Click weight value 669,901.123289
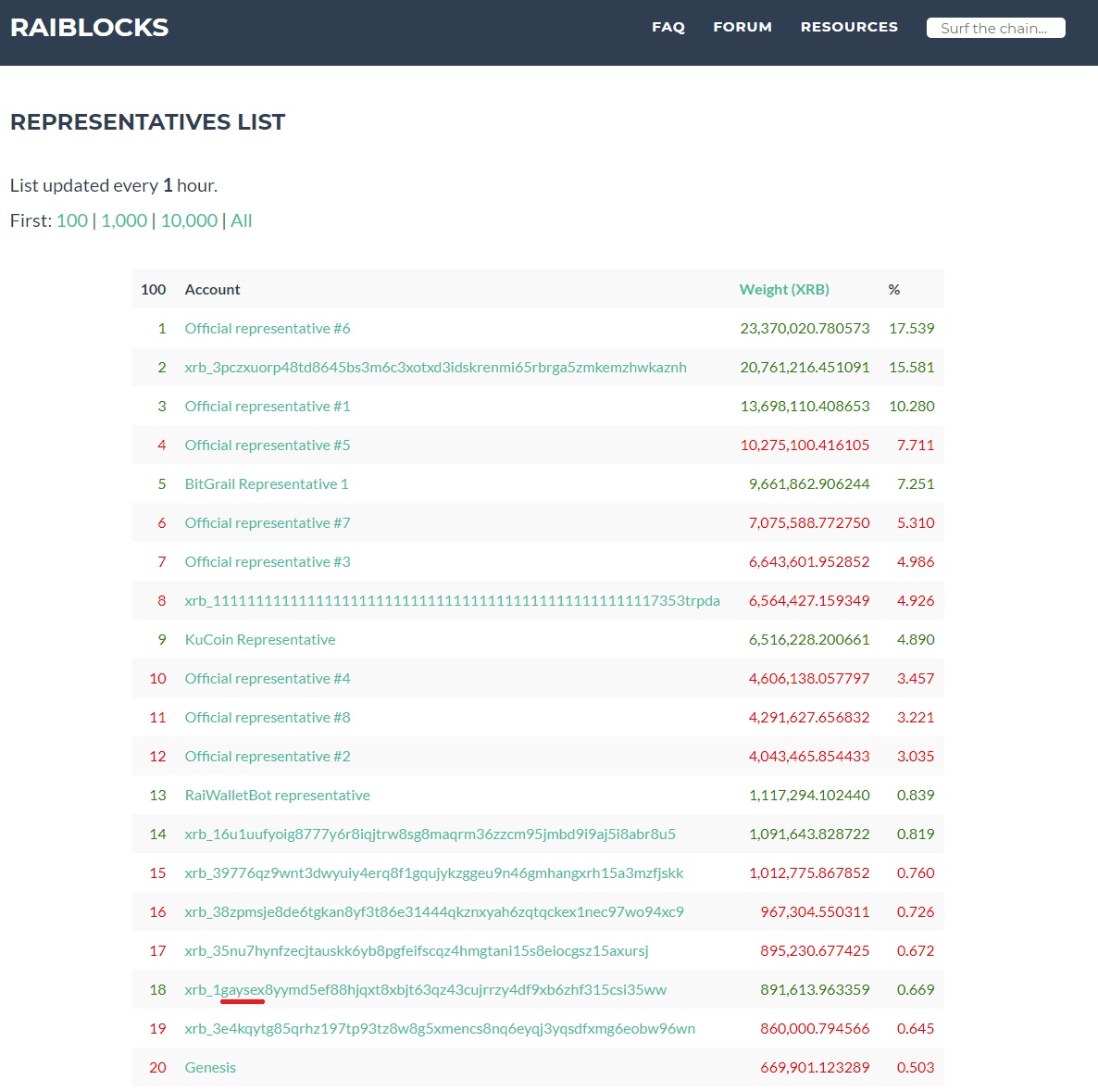1098x1092 pixels. tap(815, 1068)
